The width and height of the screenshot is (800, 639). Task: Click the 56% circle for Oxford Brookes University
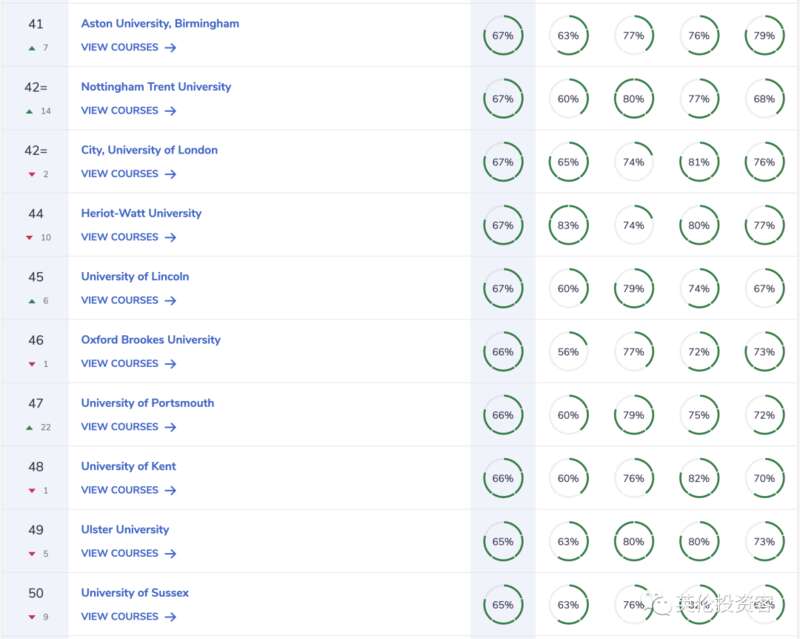click(568, 352)
